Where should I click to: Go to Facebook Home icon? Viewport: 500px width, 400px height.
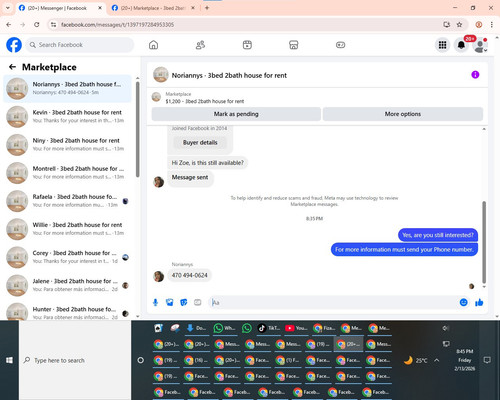[x=153, y=45]
